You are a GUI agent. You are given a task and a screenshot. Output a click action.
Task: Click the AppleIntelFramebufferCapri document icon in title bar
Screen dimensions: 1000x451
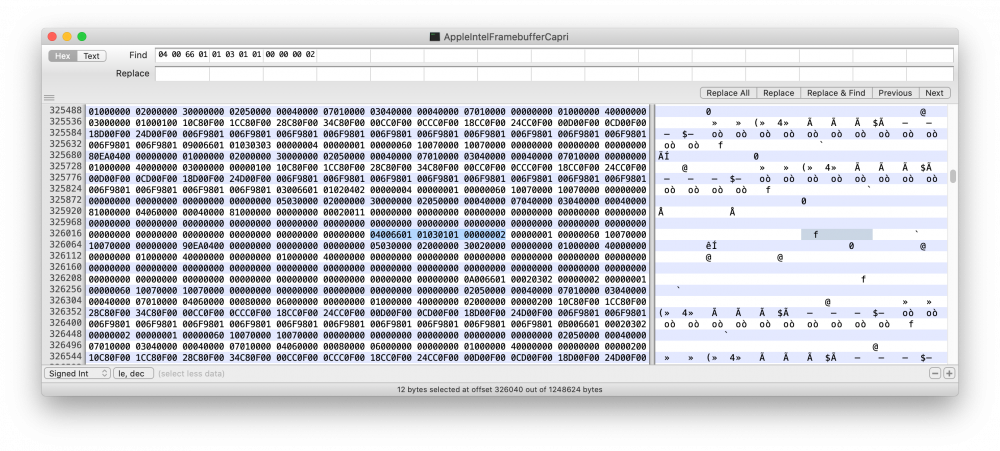435,37
